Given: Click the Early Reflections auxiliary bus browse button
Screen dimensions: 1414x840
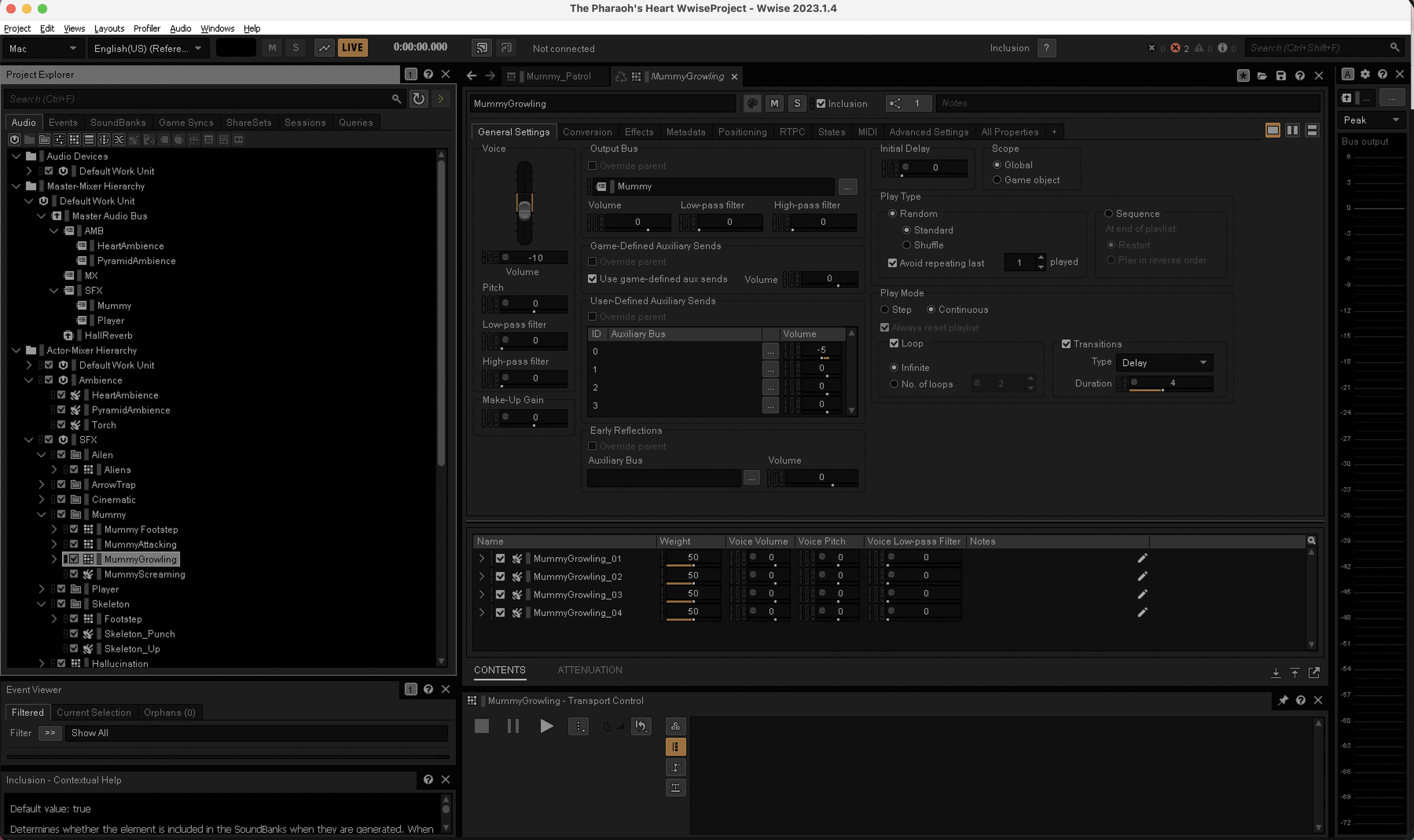Looking at the screenshot, I should coord(751,478).
